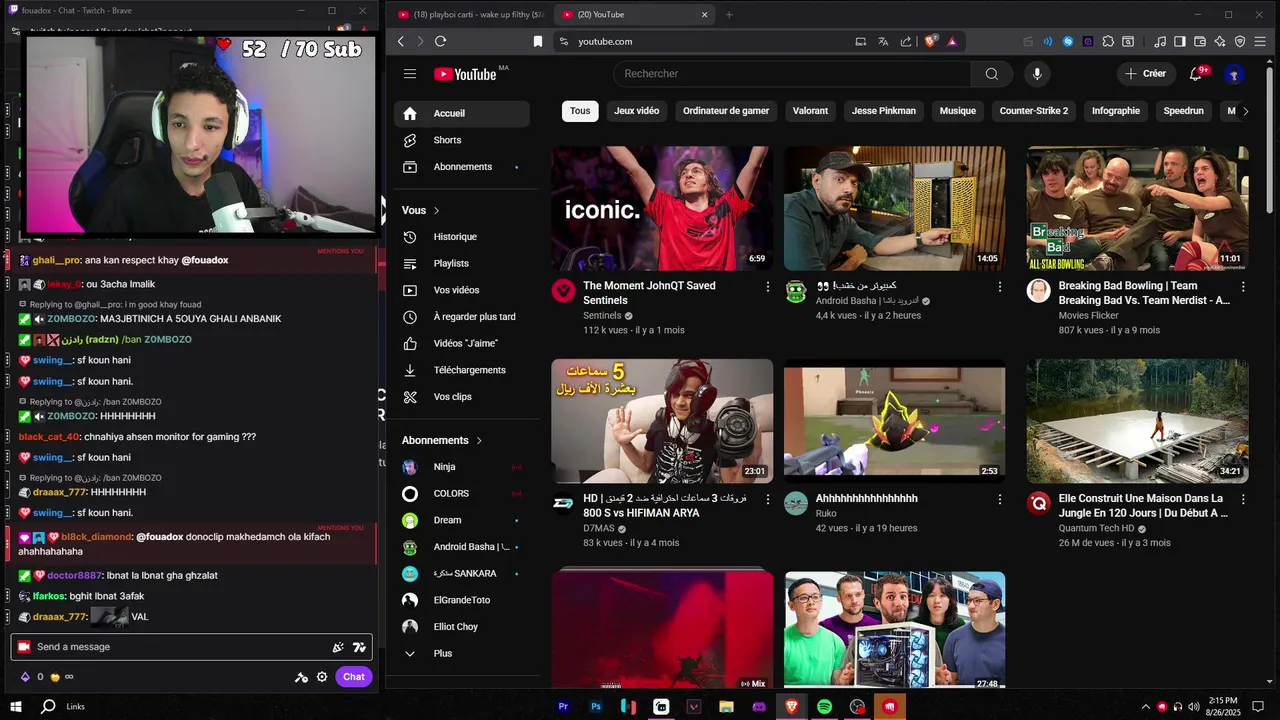
Task: Go back with the browser back arrow
Action: point(401,41)
